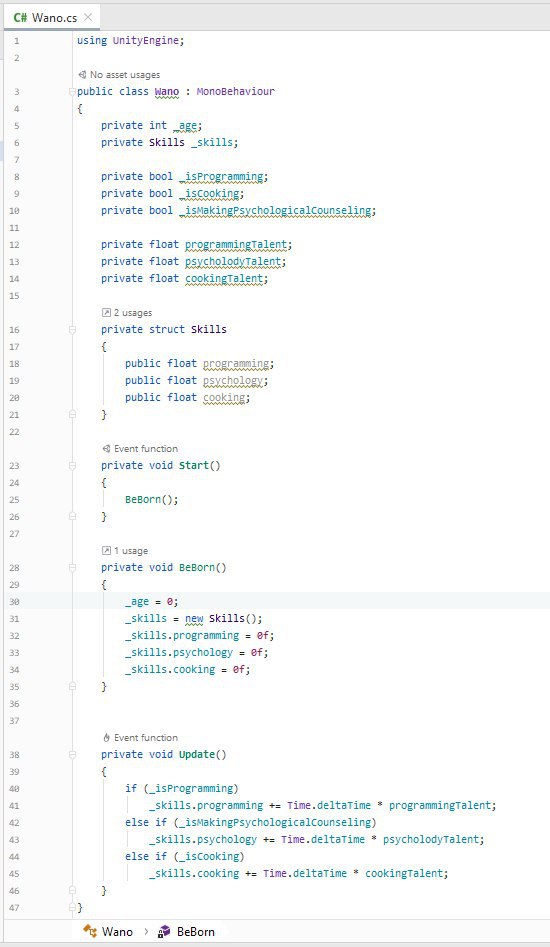The width and height of the screenshot is (550, 947).
Task: Click line number 1 in gutter
Action: coord(16,40)
